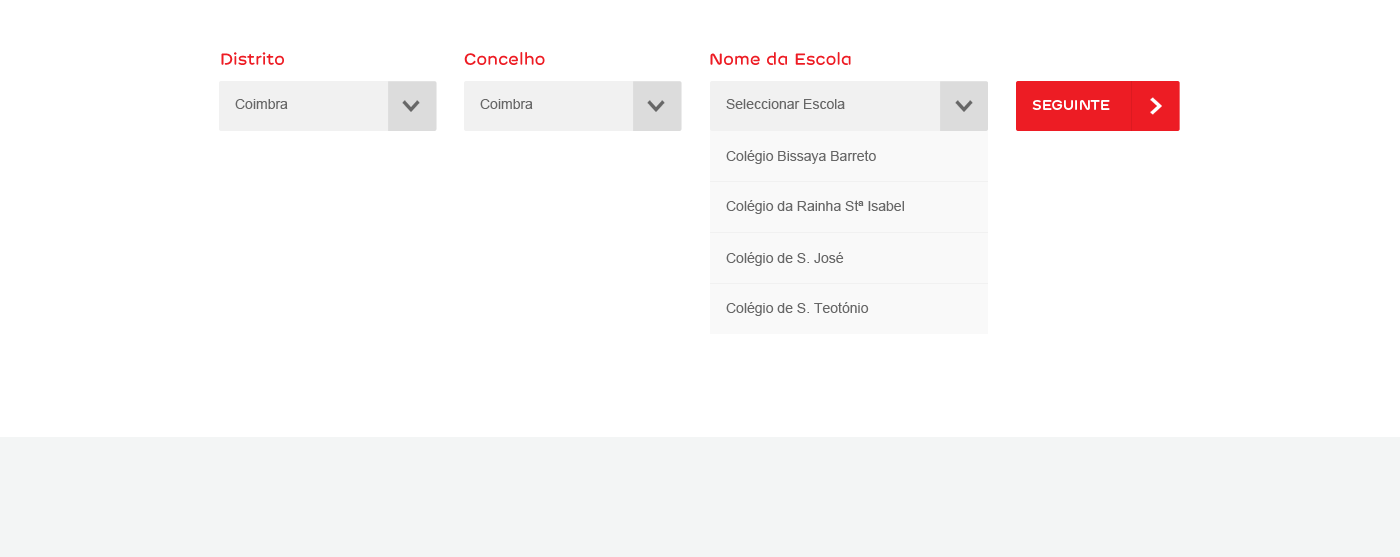This screenshot has height=557, width=1400.
Task: Click the Concelho red label
Action: coord(505,59)
